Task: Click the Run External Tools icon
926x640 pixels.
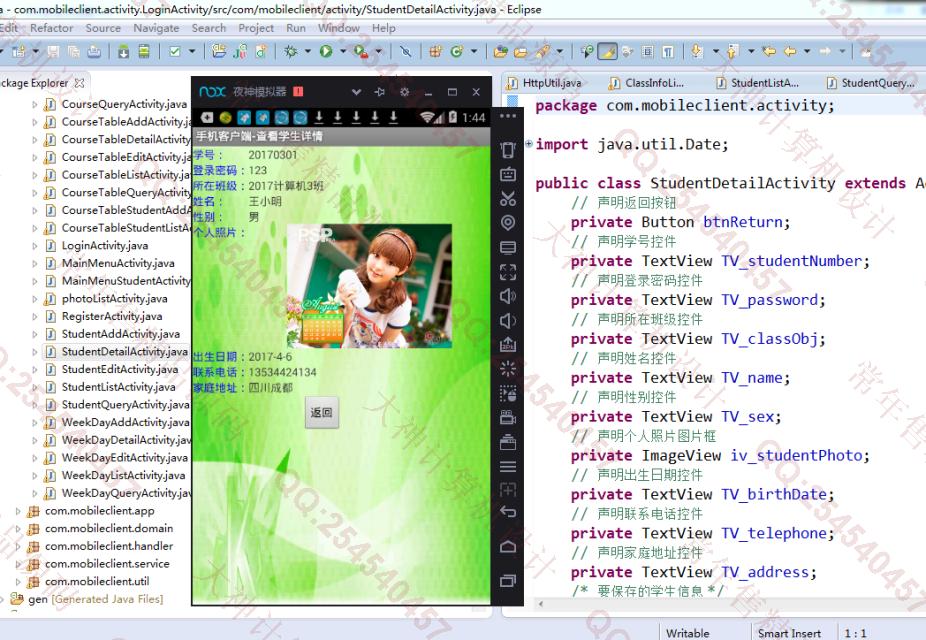Action: tap(360, 52)
